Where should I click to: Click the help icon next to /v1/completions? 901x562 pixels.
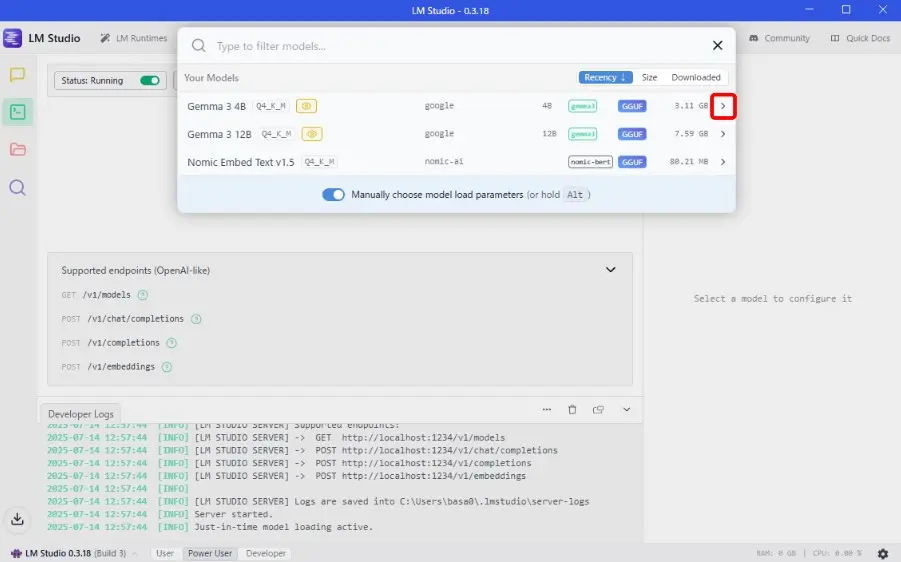coord(171,343)
